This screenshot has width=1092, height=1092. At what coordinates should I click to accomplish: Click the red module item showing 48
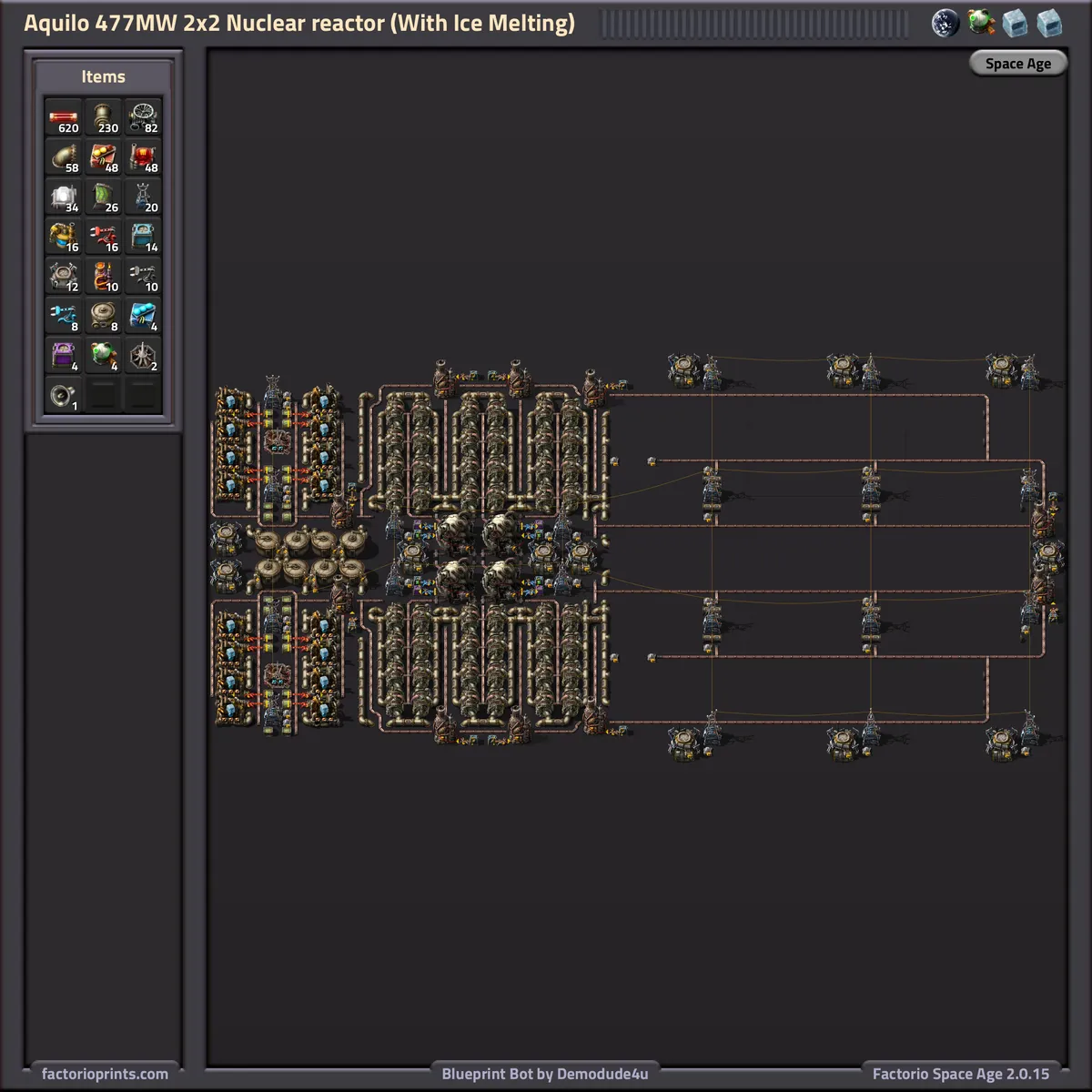point(104,157)
